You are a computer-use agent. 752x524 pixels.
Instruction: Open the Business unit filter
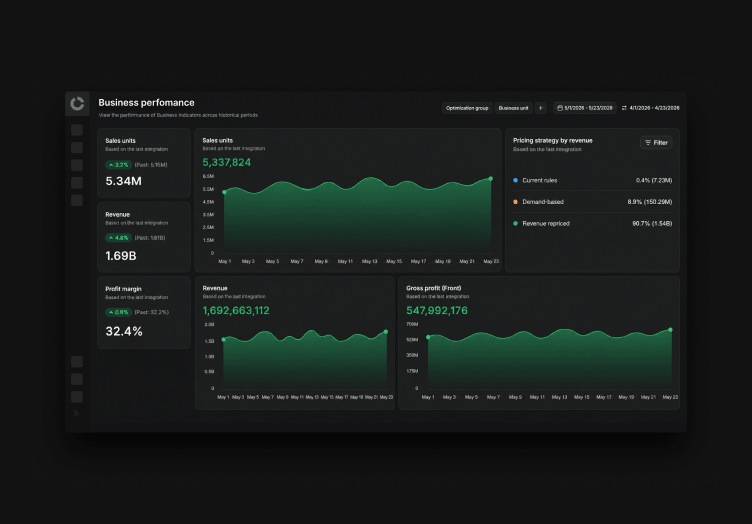point(513,108)
